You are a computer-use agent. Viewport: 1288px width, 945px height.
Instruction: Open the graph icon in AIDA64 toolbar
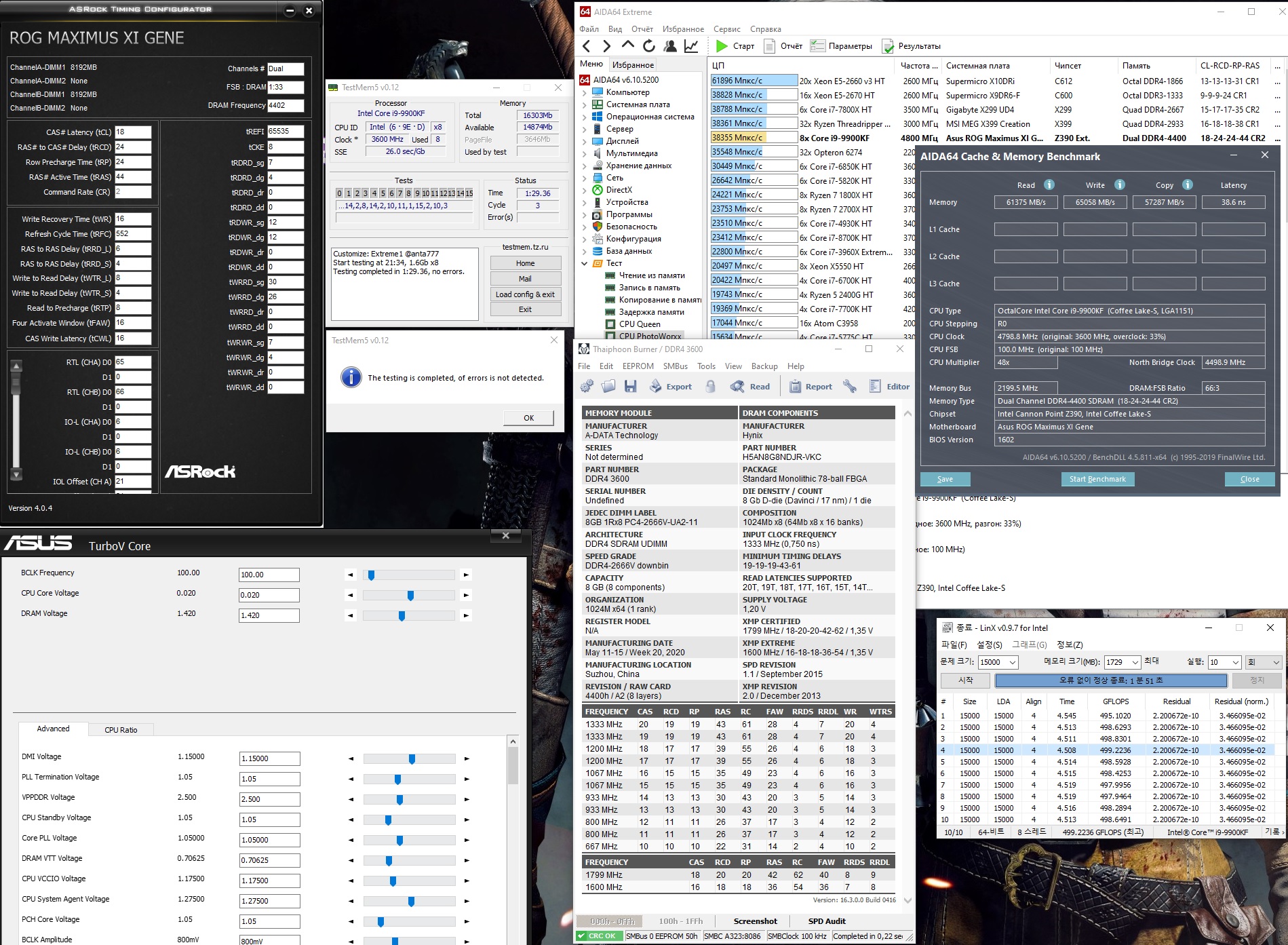pos(691,46)
